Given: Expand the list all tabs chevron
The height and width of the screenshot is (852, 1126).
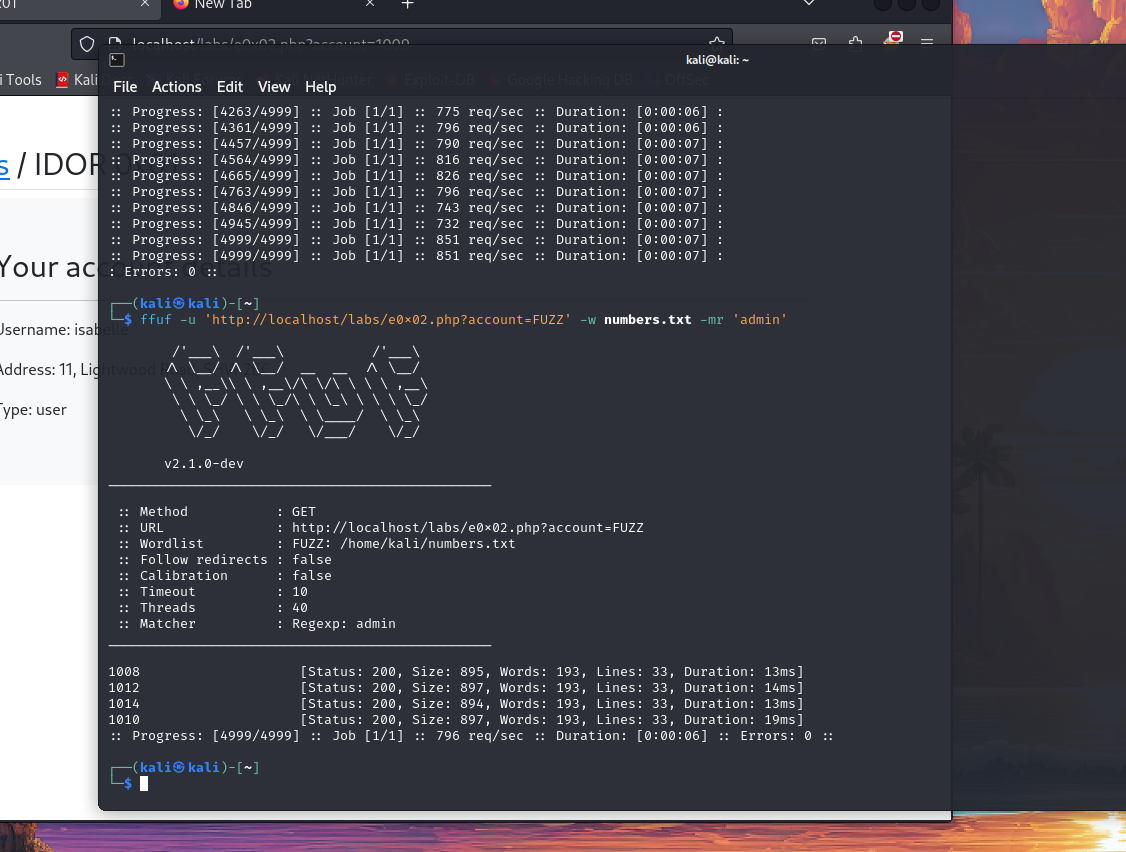Looking at the screenshot, I should pos(809,4).
